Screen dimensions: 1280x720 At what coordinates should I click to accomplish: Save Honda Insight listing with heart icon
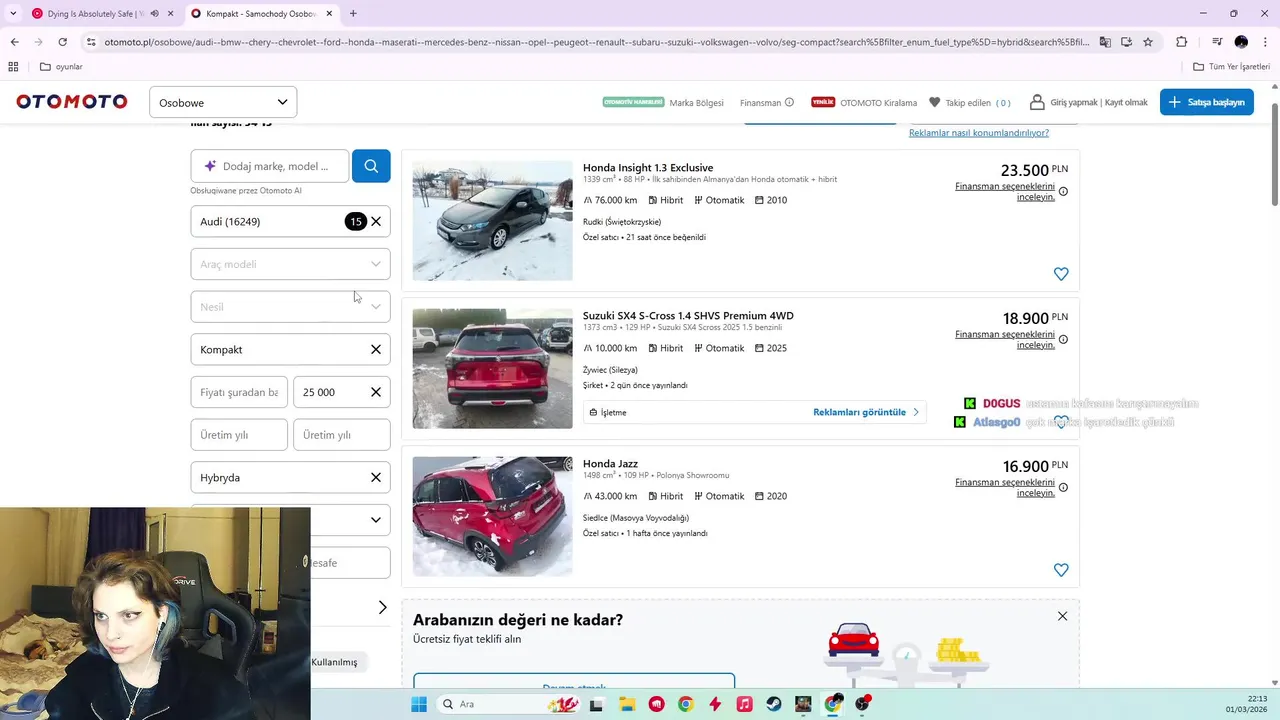coord(1061,274)
